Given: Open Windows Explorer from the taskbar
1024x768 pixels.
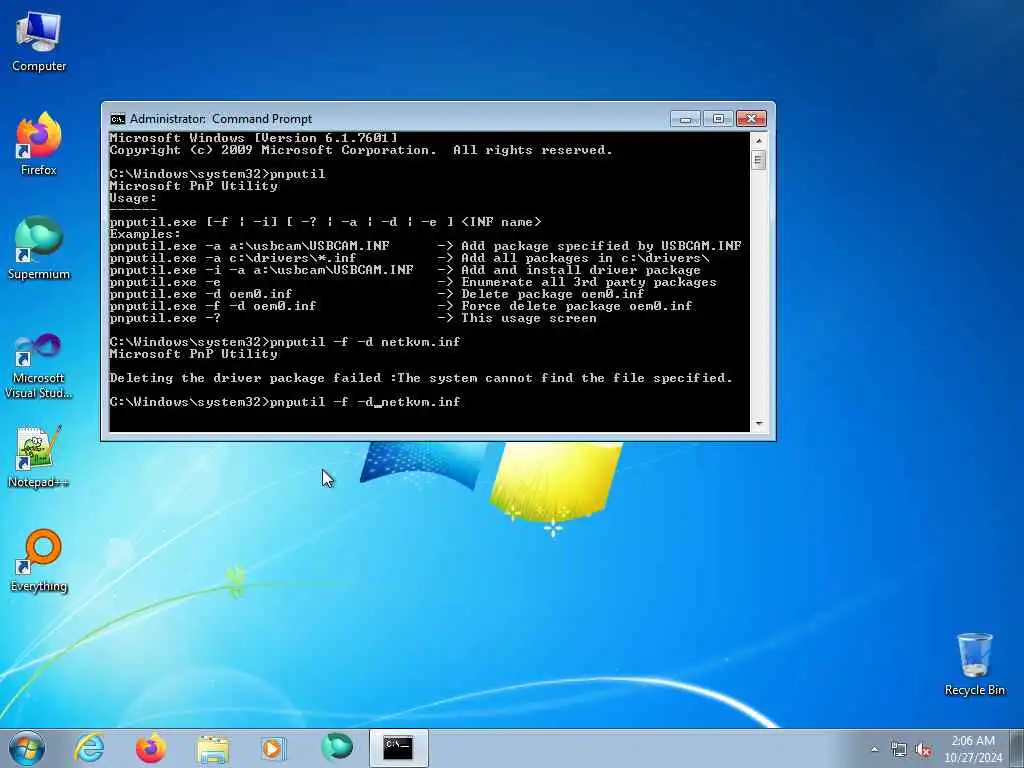Looking at the screenshot, I should point(213,748).
